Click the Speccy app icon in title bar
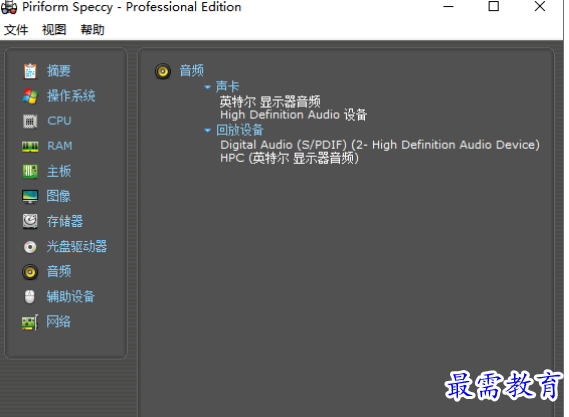 [x=9, y=7]
